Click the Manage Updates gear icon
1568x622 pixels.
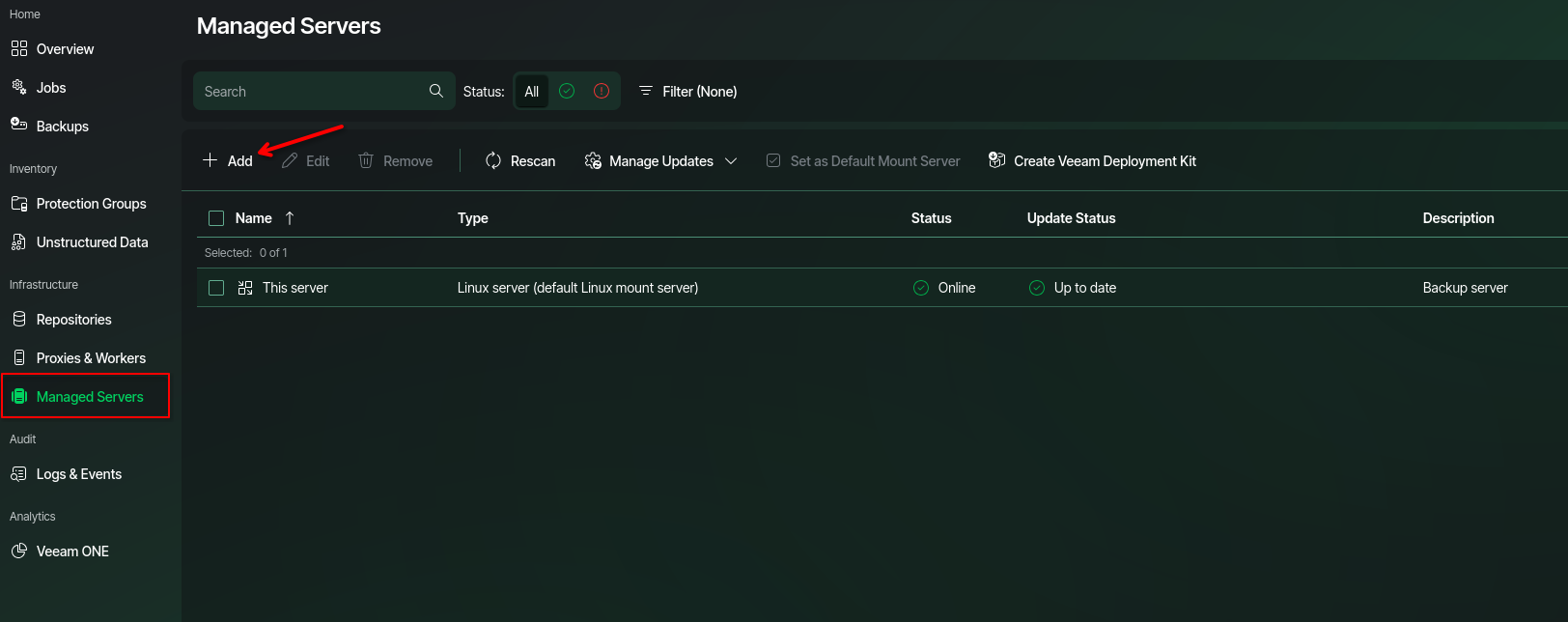click(593, 160)
